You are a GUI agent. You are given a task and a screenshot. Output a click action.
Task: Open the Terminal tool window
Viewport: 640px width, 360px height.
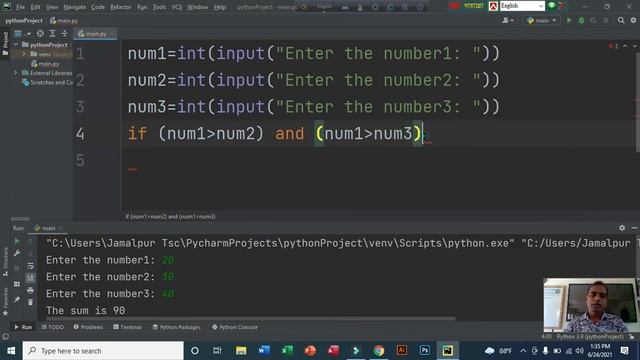(127, 327)
